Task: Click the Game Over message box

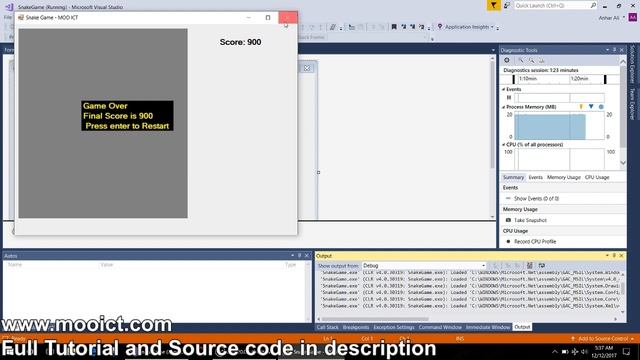Action: tap(127, 116)
